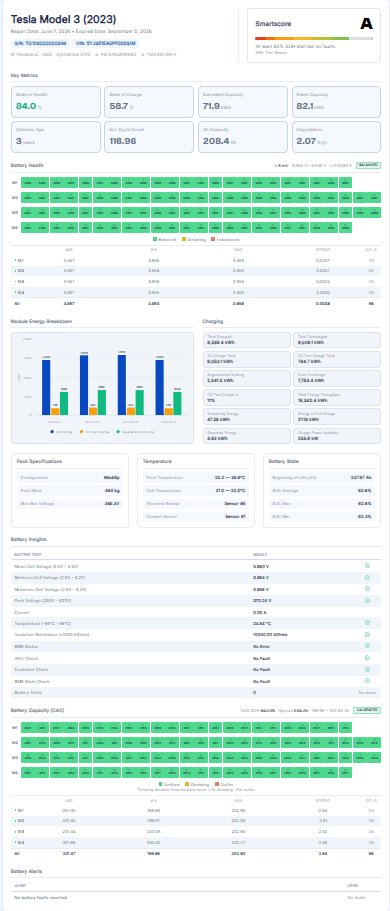The width and height of the screenshot is (390, 911).
Task: Click the Beginning of Life Ah value
Action: click(363, 478)
